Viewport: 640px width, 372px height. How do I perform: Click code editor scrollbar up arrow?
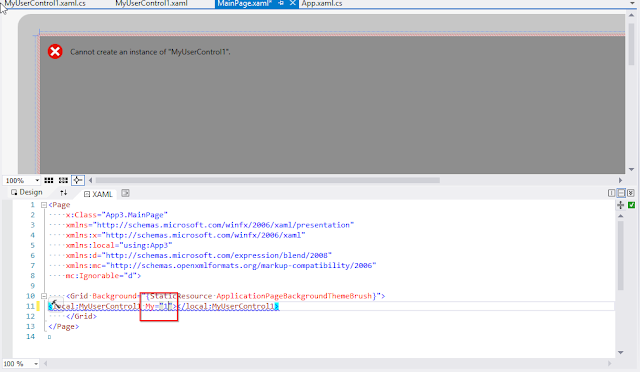[621, 216]
